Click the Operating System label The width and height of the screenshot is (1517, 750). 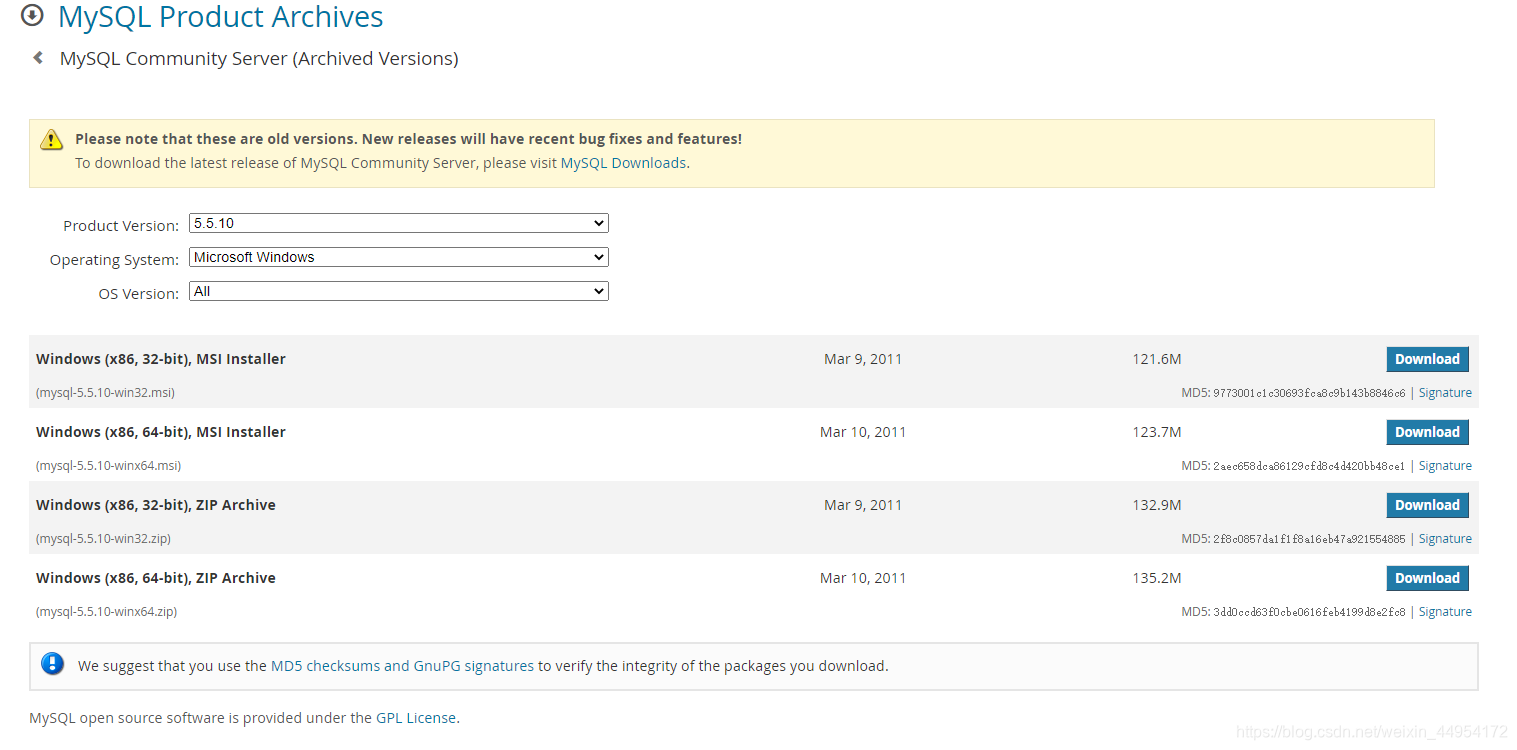(115, 260)
